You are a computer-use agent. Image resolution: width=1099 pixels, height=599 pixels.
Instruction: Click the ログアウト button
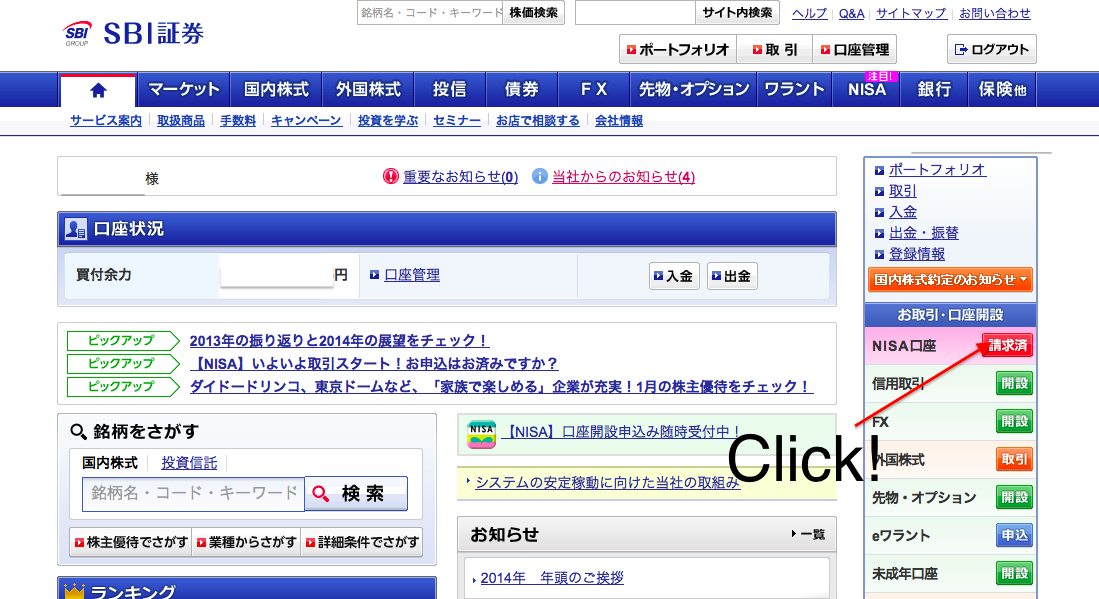coord(992,50)
